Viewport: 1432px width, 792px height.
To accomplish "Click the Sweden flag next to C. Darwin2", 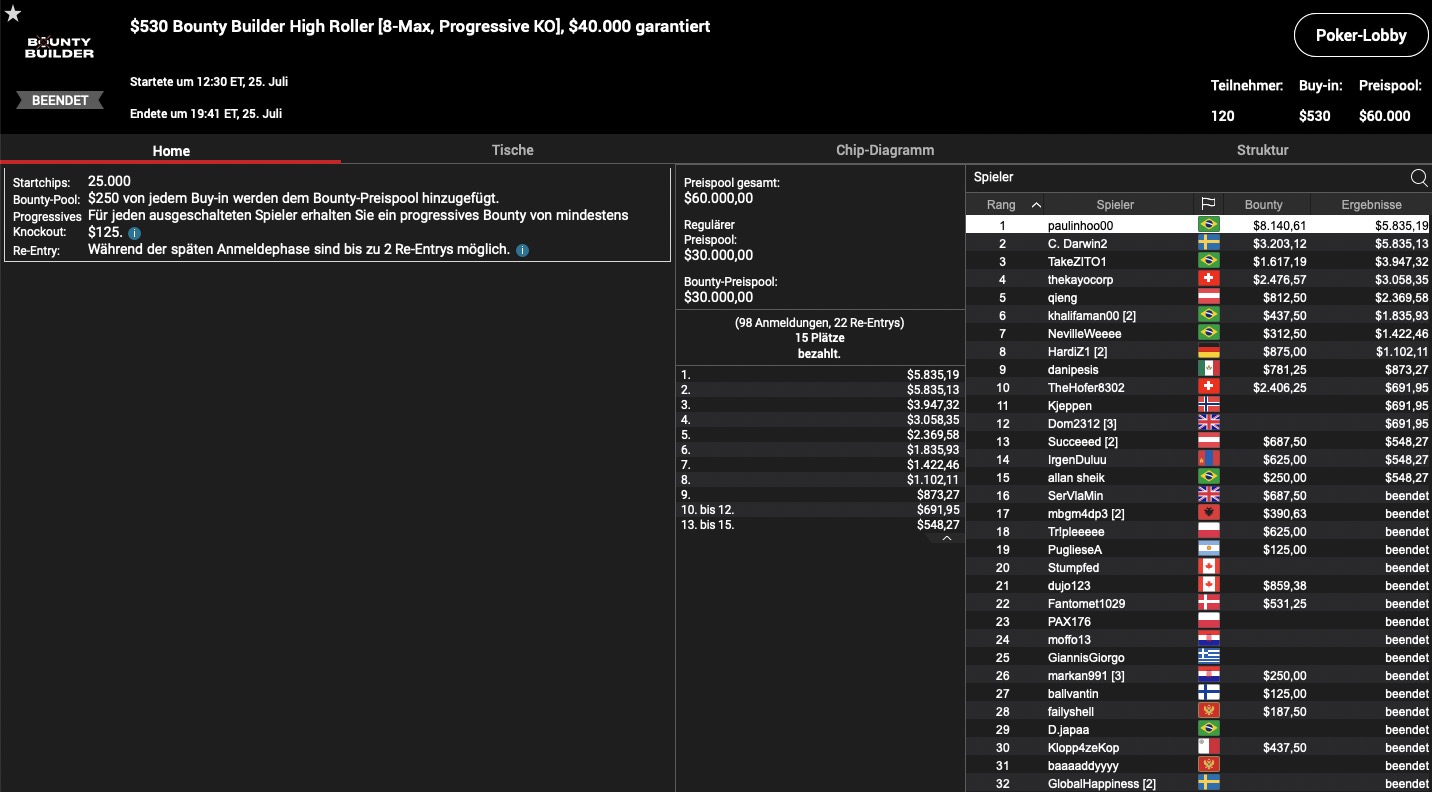I will (1208, 244).
